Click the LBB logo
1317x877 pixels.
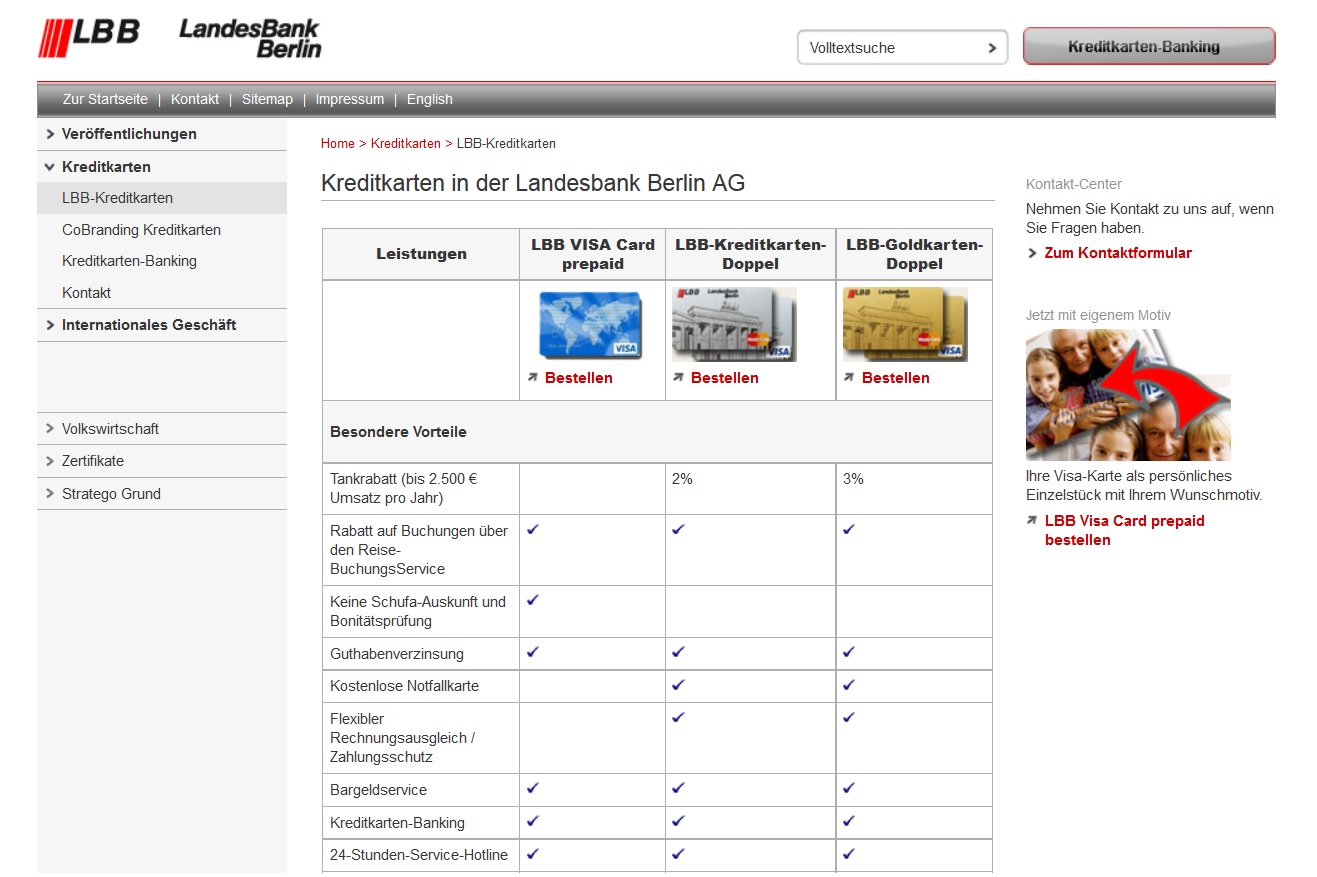coord(89,37)
